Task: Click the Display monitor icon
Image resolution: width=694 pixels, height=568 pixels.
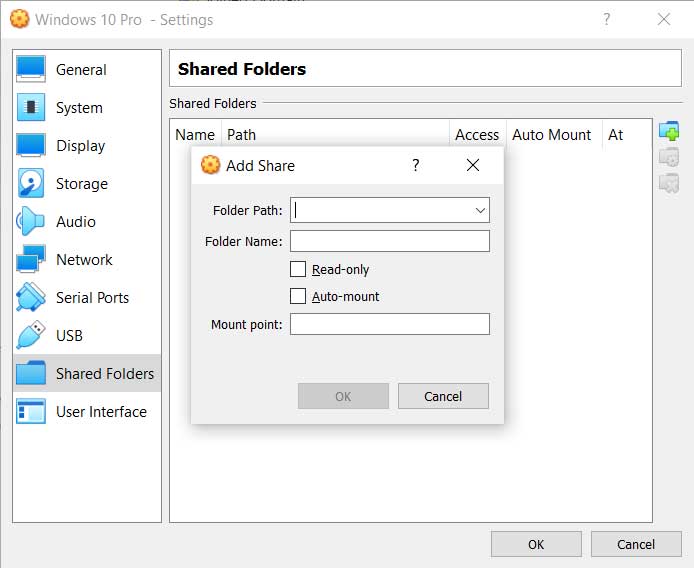Action: pyautogui.click(x=31, y=145)
